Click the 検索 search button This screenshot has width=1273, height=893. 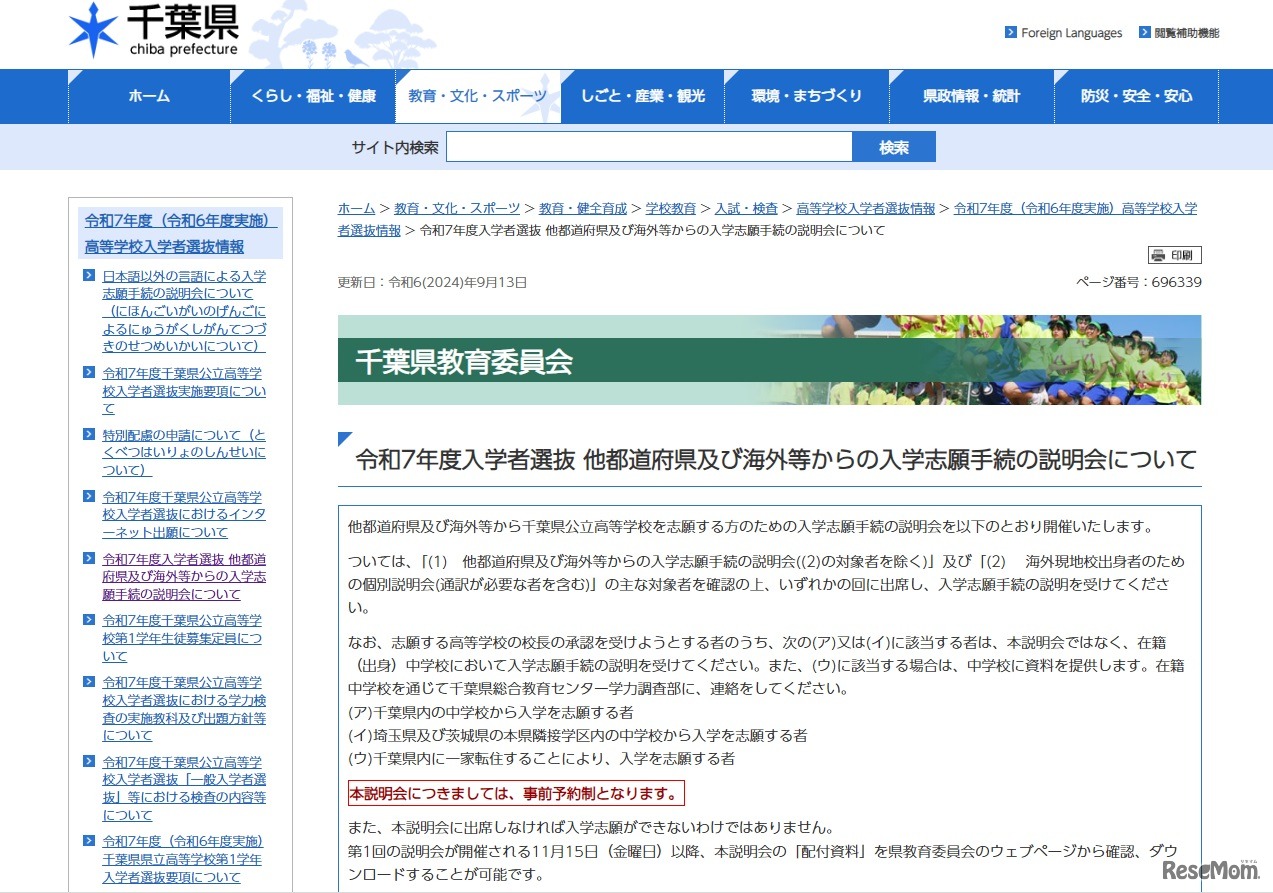coord(893,146)
